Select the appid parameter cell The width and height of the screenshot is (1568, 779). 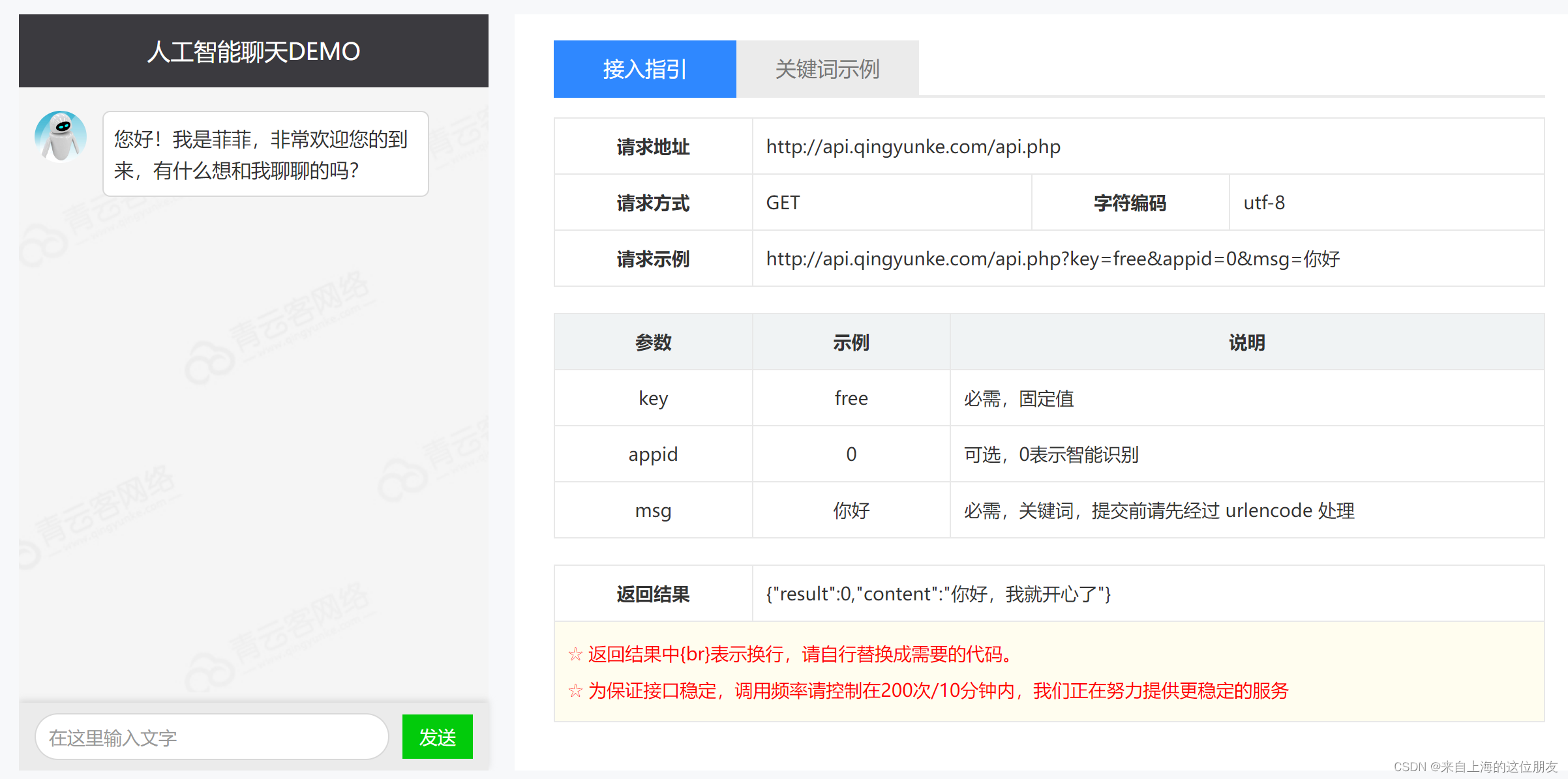(653, 454)
